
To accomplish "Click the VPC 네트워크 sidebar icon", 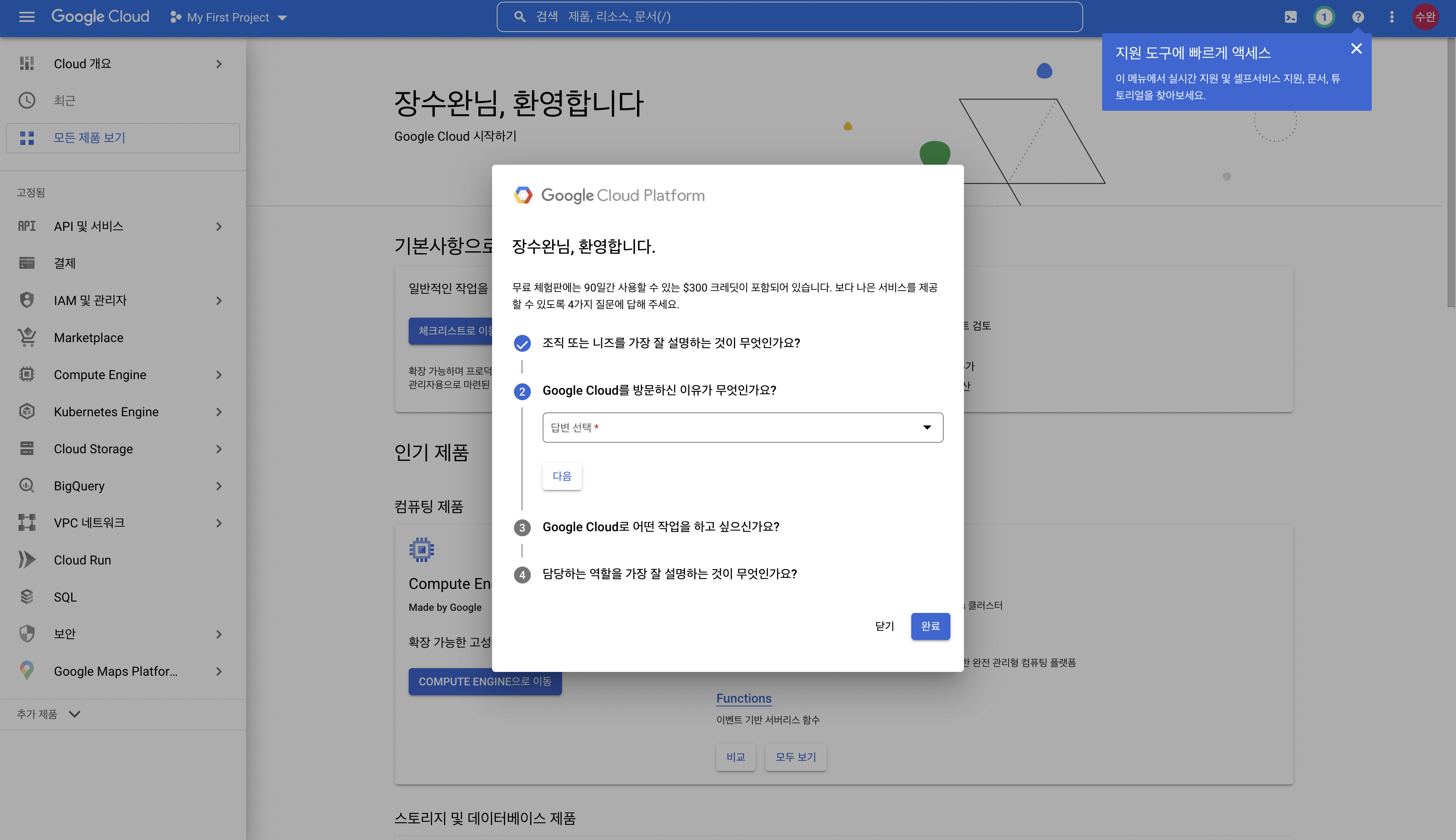I will tap(27, 522).
